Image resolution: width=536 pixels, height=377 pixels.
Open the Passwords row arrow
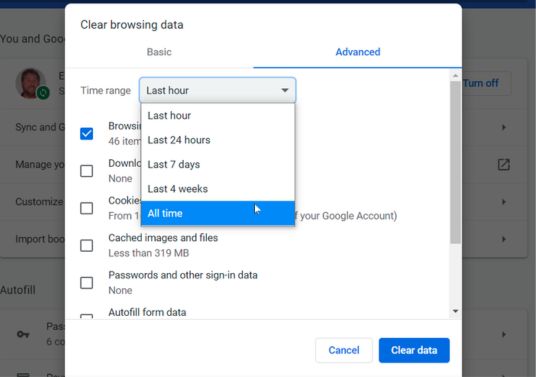pyautogui.click(x=504, y=334)
